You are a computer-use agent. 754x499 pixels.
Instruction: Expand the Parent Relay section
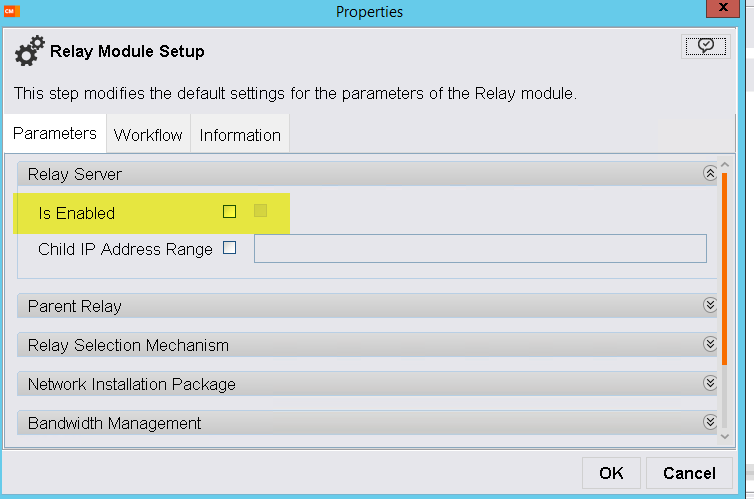pyautogui.click(x=710, y=306)
